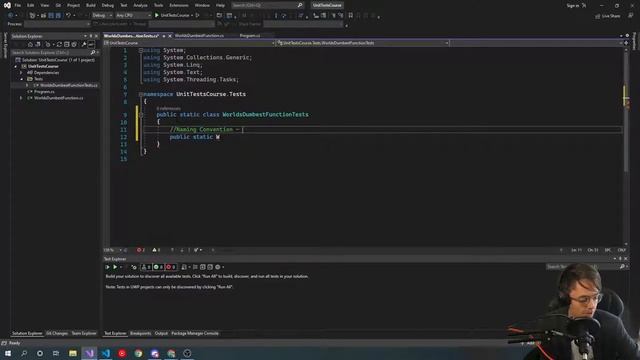
Task: Click Collapse All icon in Solution Explorer
Action: click(x=67, y=44)
